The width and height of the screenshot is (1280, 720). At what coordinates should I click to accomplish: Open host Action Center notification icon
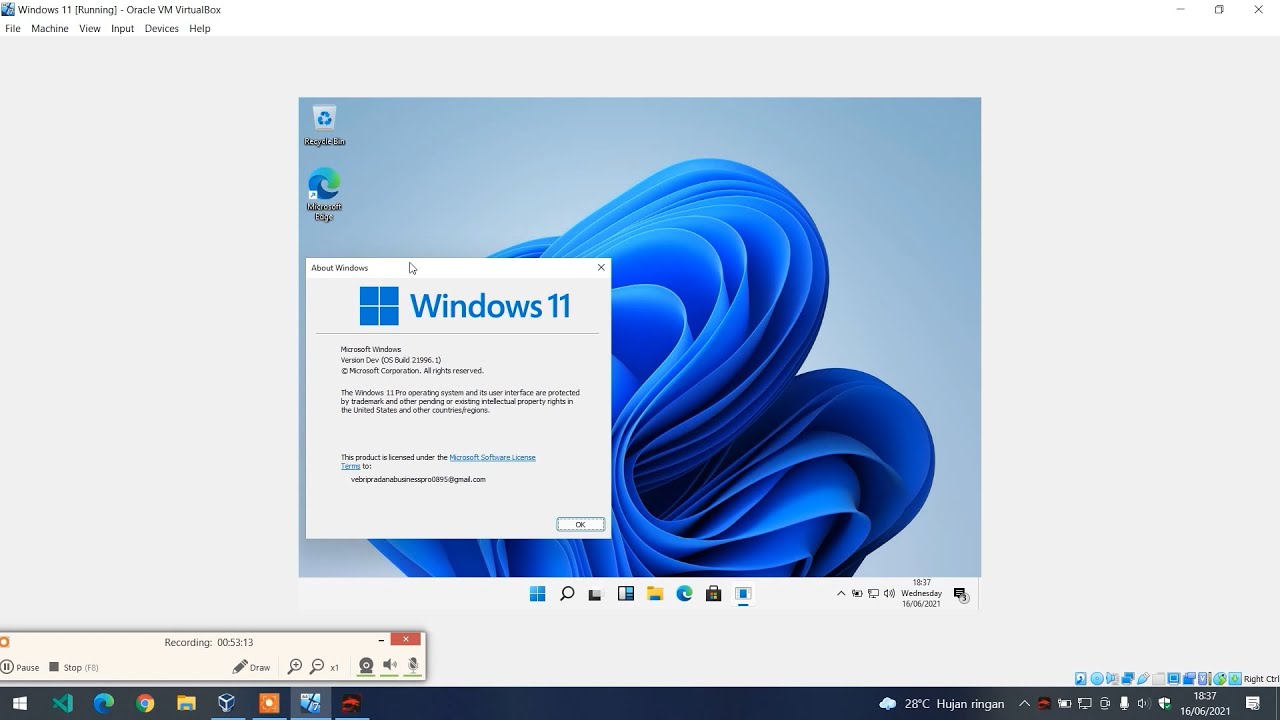pyautogui.click(x=1253, y=703)
